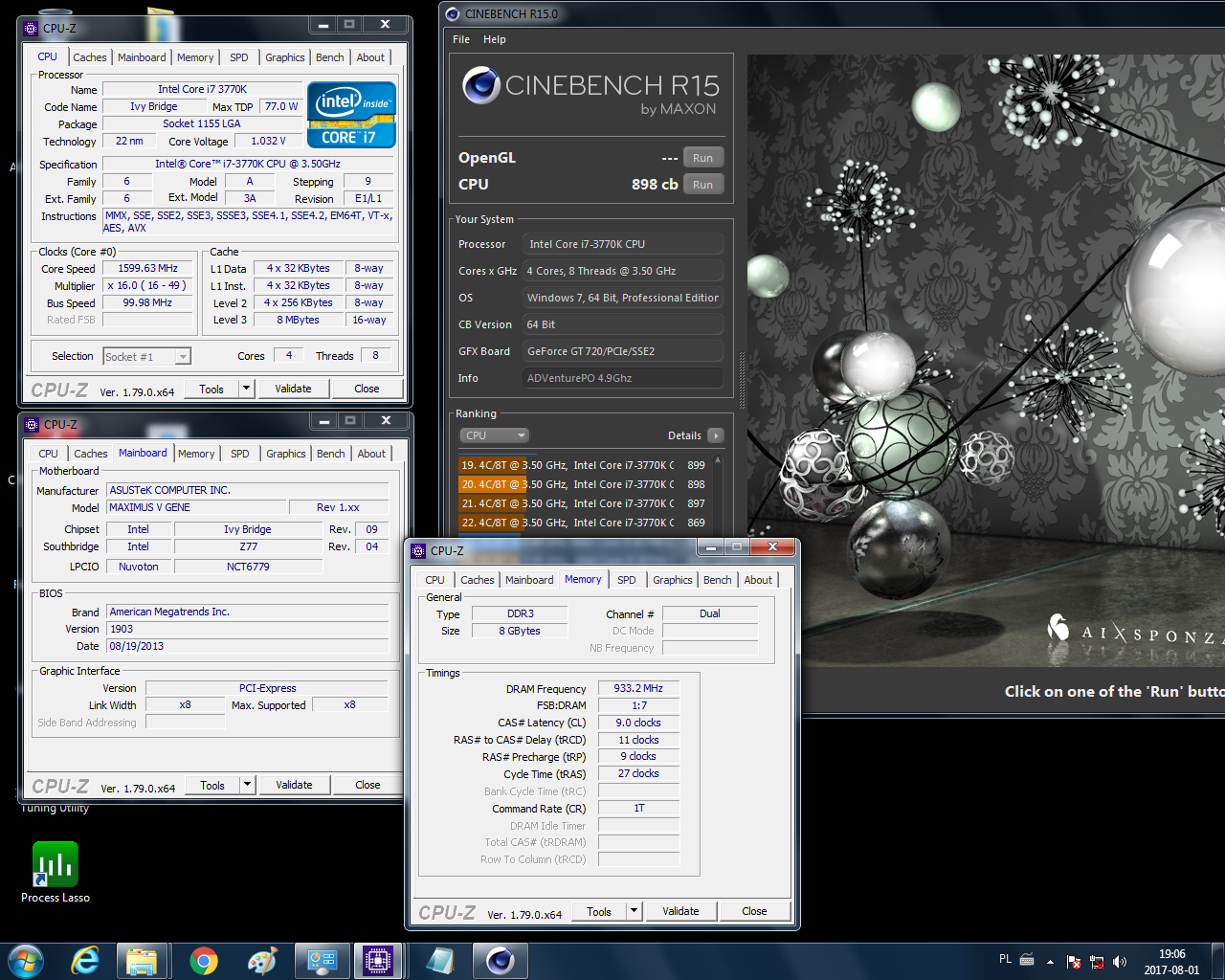The image size is (1225, 980).
Task: Open About tab in Memory CPU-Z window
Action: pyautogui.click(x=758, y=580)
